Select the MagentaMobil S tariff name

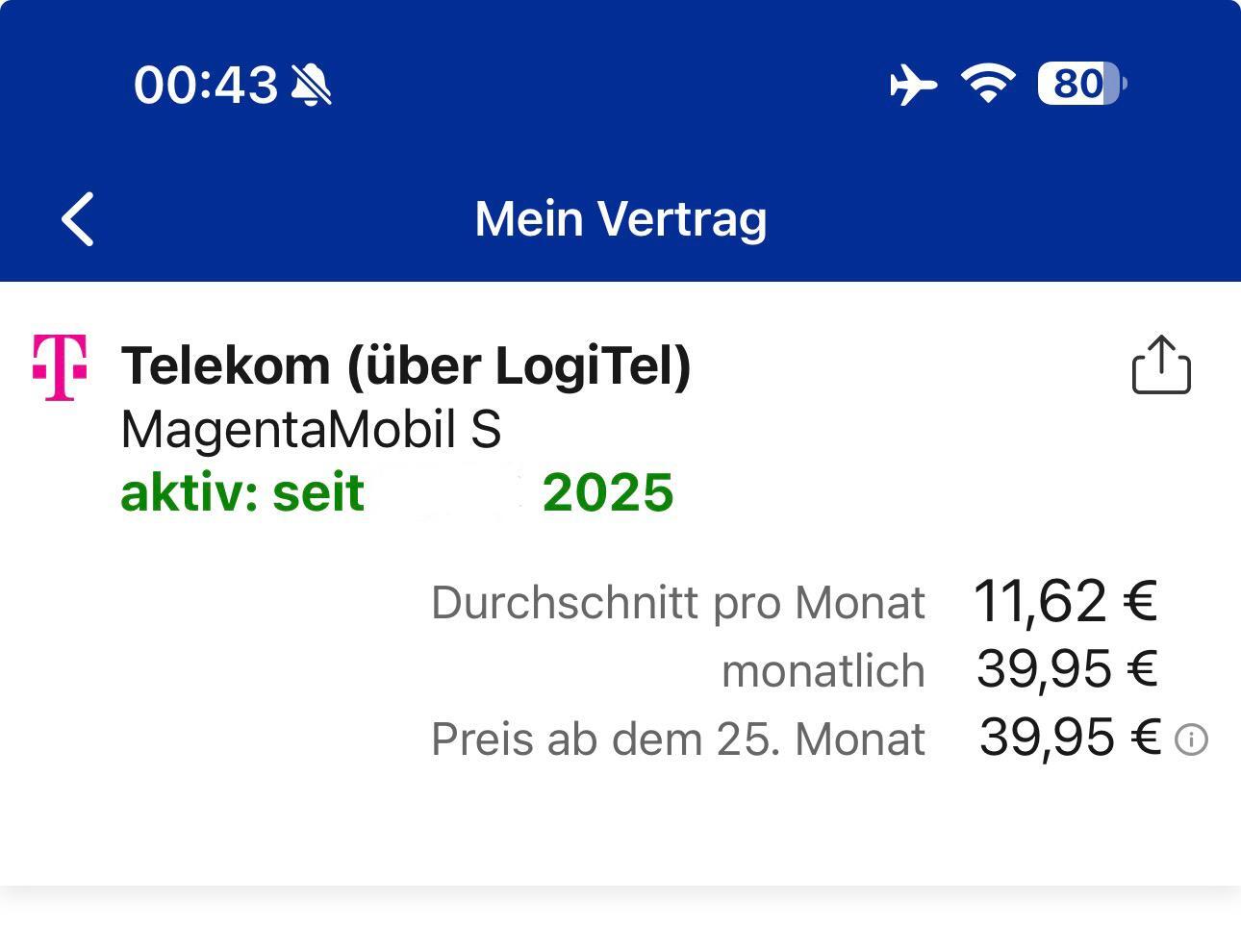pyautogui.click(x=311, y=429)
